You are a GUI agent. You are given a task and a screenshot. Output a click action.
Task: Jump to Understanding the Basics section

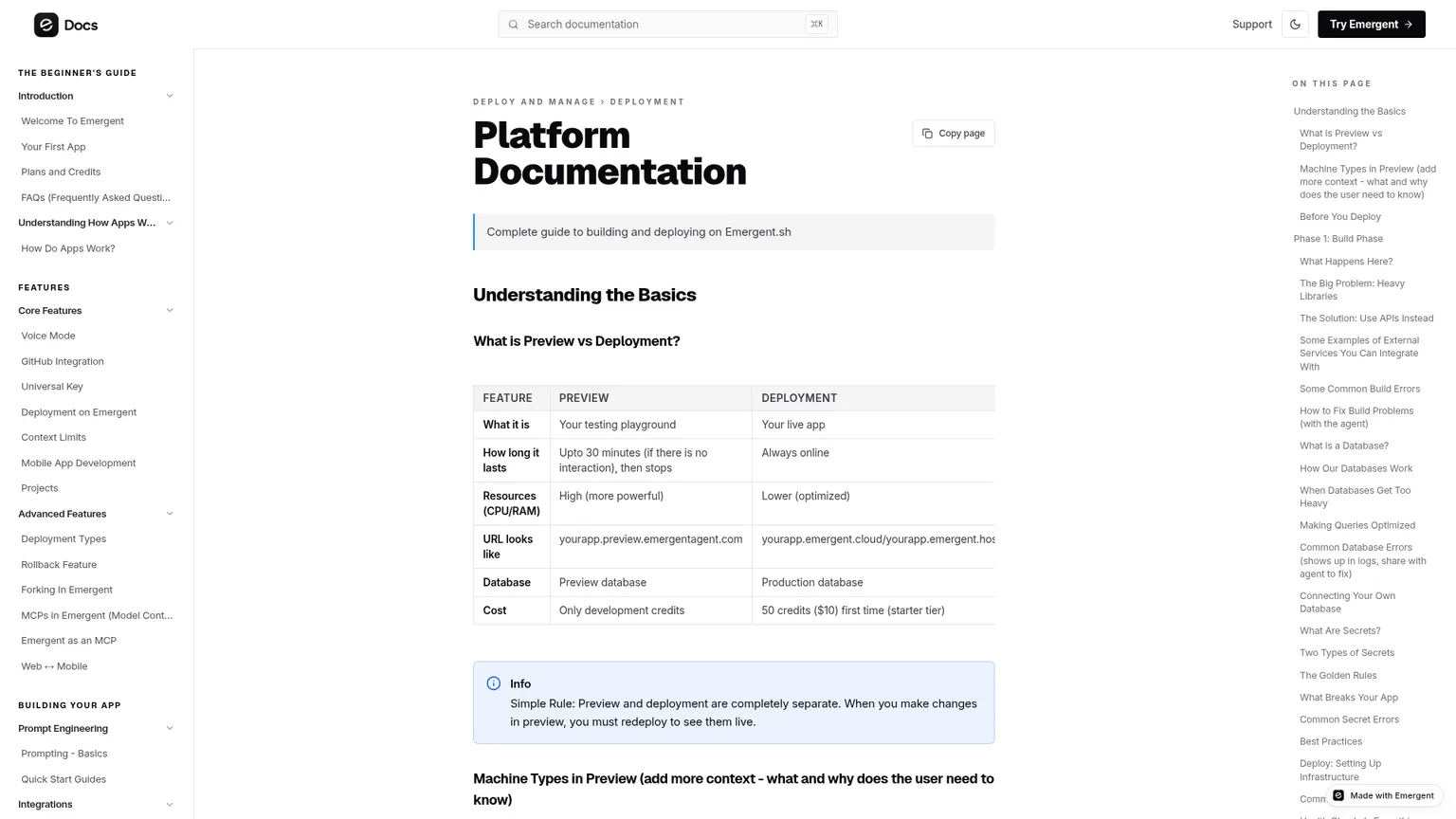1349,112
